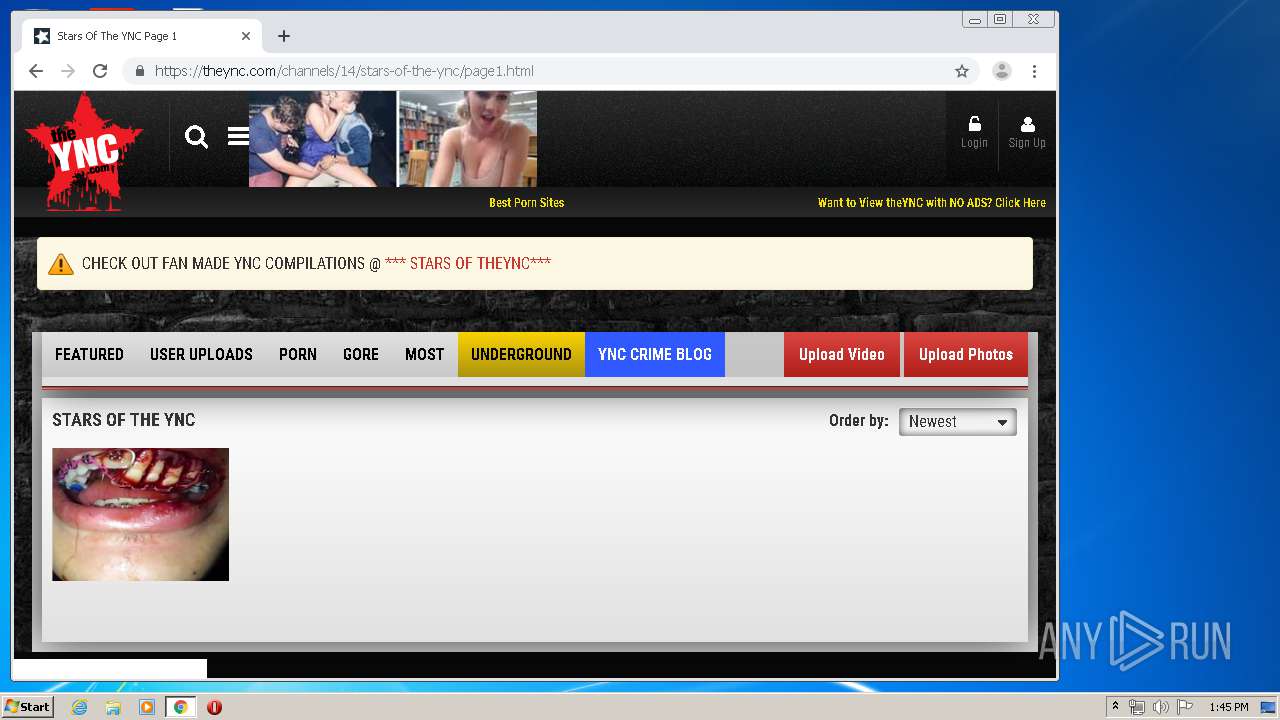Go back with the browser back arrow

point(36,71)
